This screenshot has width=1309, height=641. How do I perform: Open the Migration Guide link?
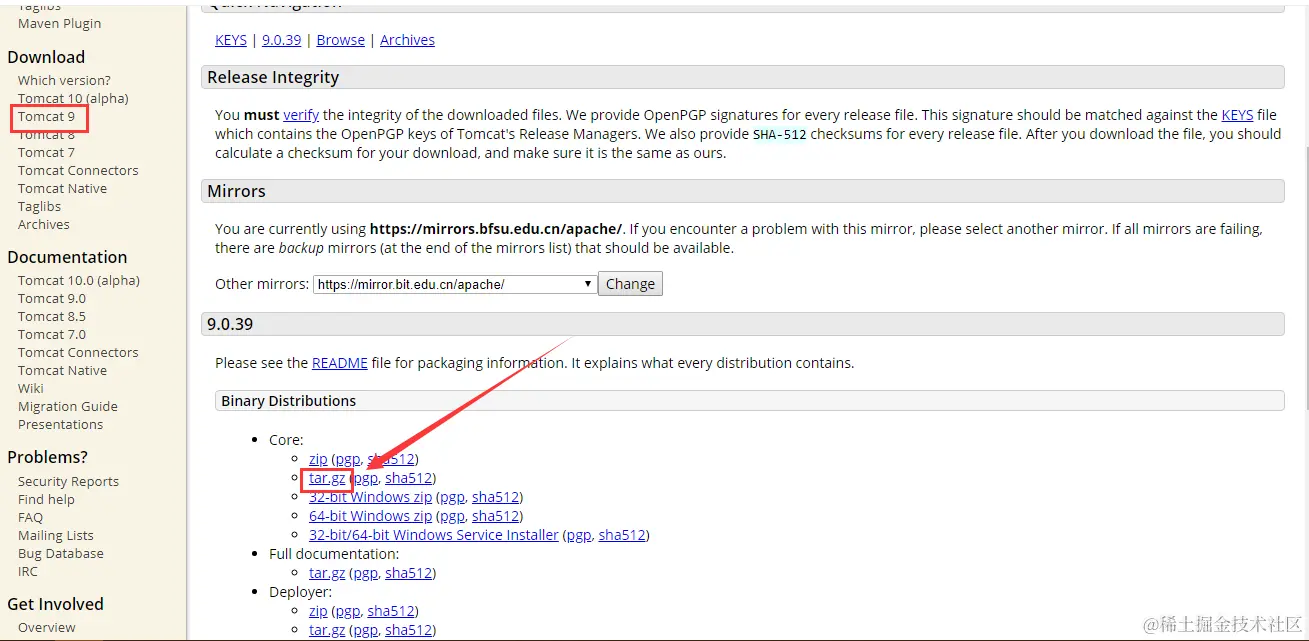tap(68, 406)
